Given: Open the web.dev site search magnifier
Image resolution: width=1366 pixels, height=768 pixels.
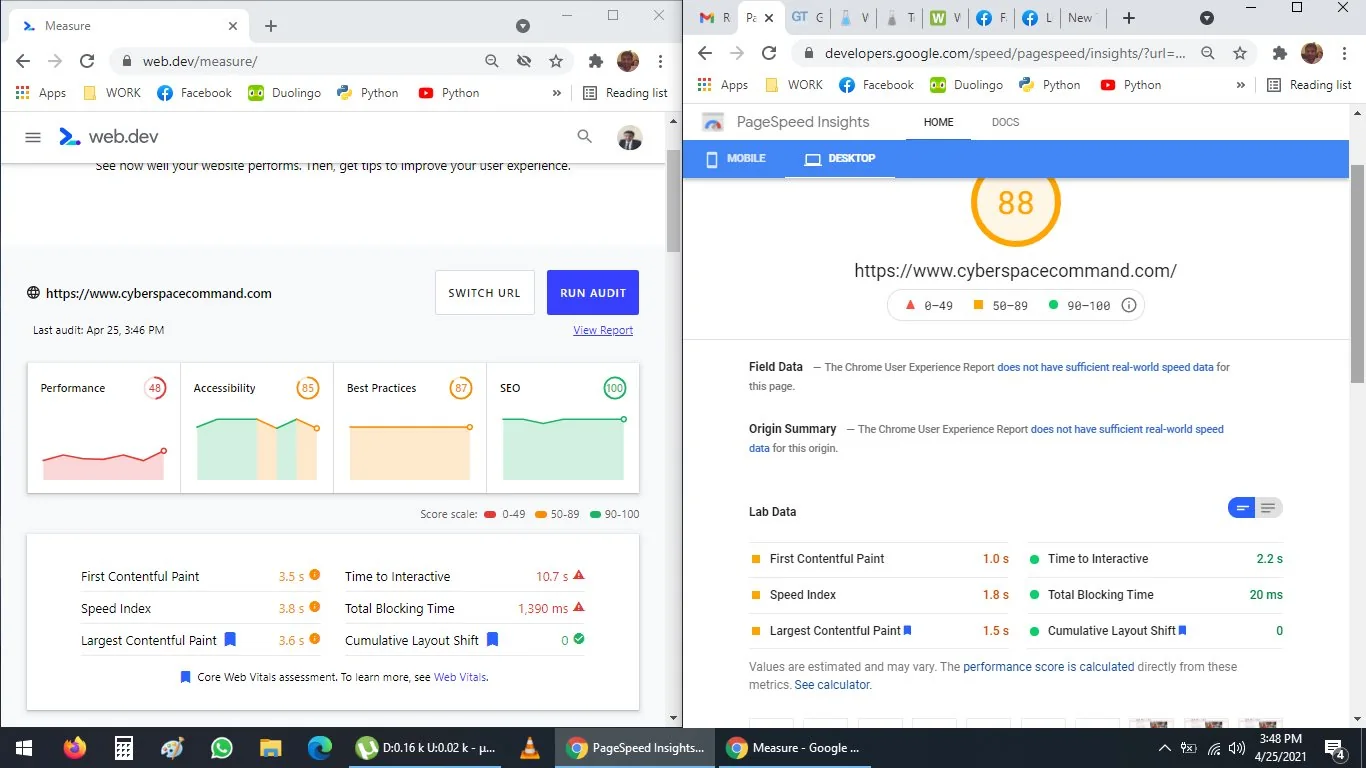Looking at the screenshot, I should [585, 137].
